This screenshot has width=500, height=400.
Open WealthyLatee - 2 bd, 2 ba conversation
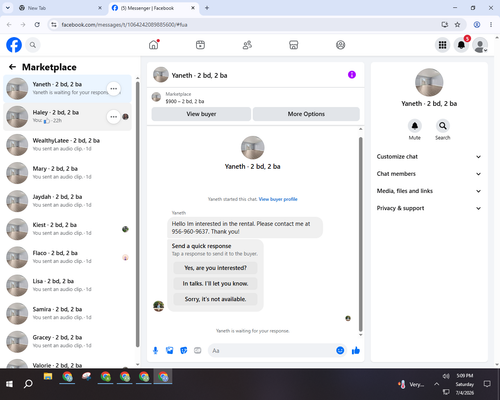(x=67, y=145)
